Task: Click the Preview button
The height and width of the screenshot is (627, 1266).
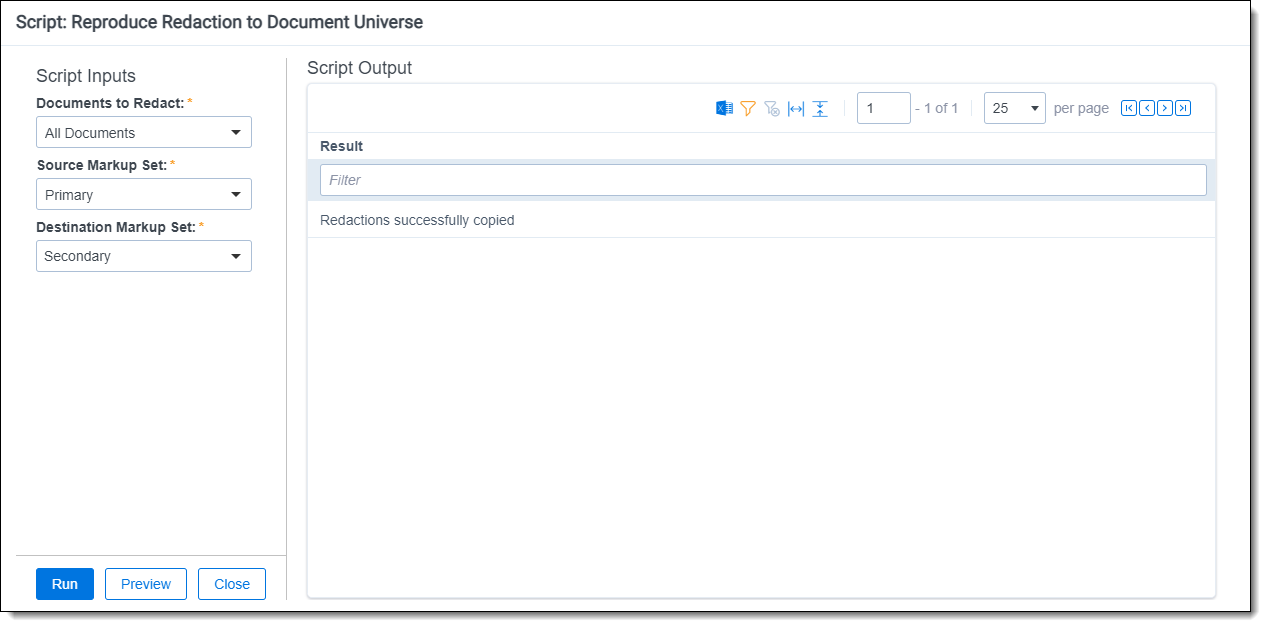Action: [146, 584]
